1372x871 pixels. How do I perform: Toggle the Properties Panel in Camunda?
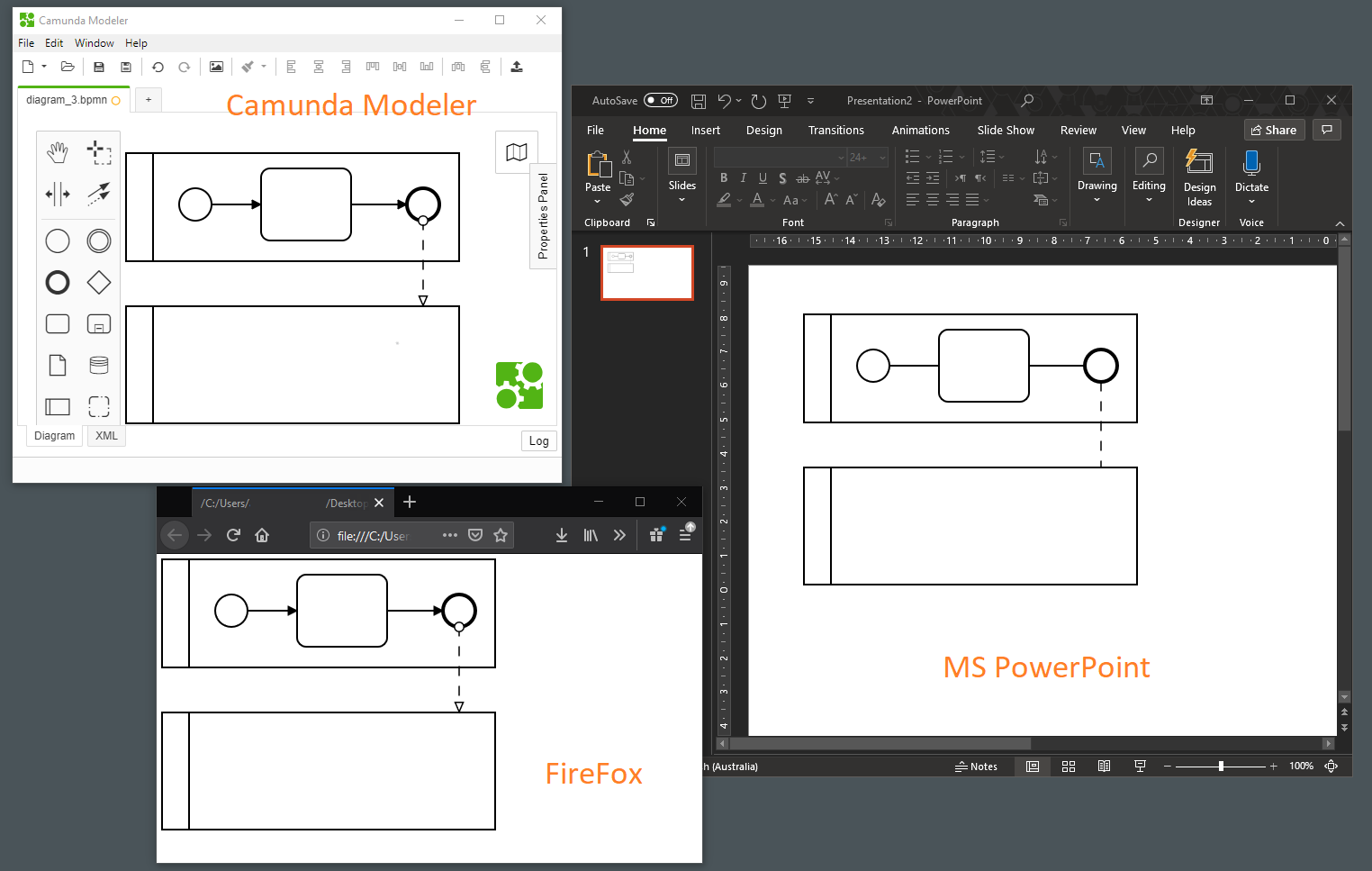[x=543, y=216]
